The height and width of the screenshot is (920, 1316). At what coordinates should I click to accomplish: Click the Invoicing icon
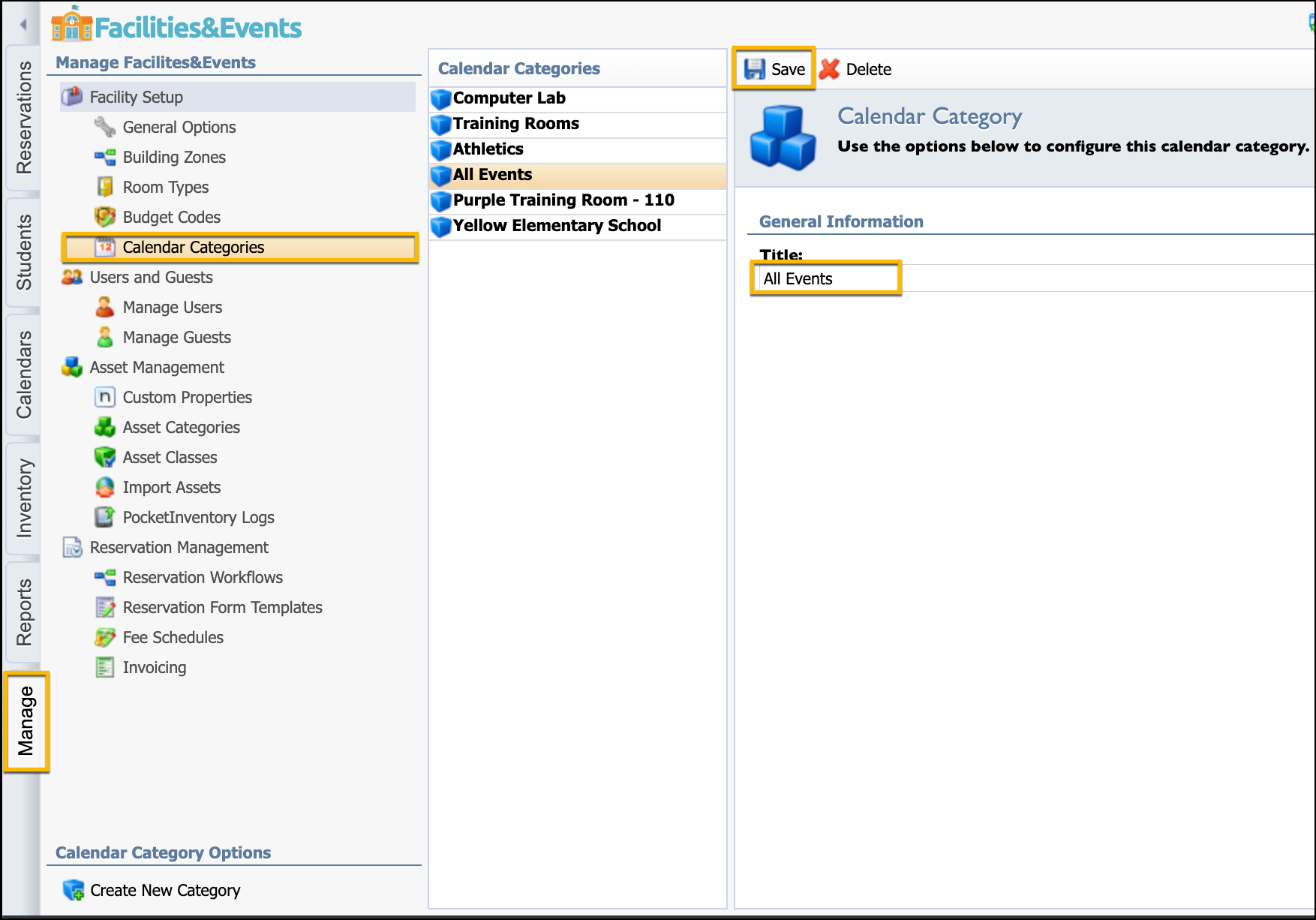point(105,667)
